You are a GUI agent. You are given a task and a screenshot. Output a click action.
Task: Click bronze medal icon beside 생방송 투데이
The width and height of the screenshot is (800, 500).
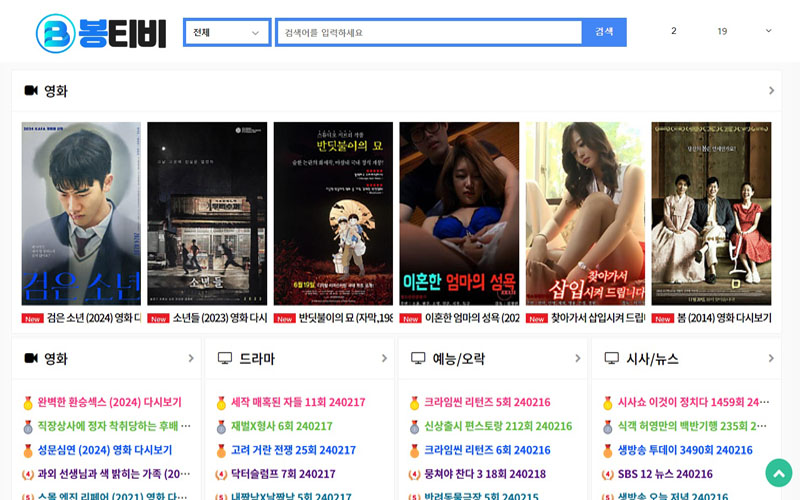point(607,451)
